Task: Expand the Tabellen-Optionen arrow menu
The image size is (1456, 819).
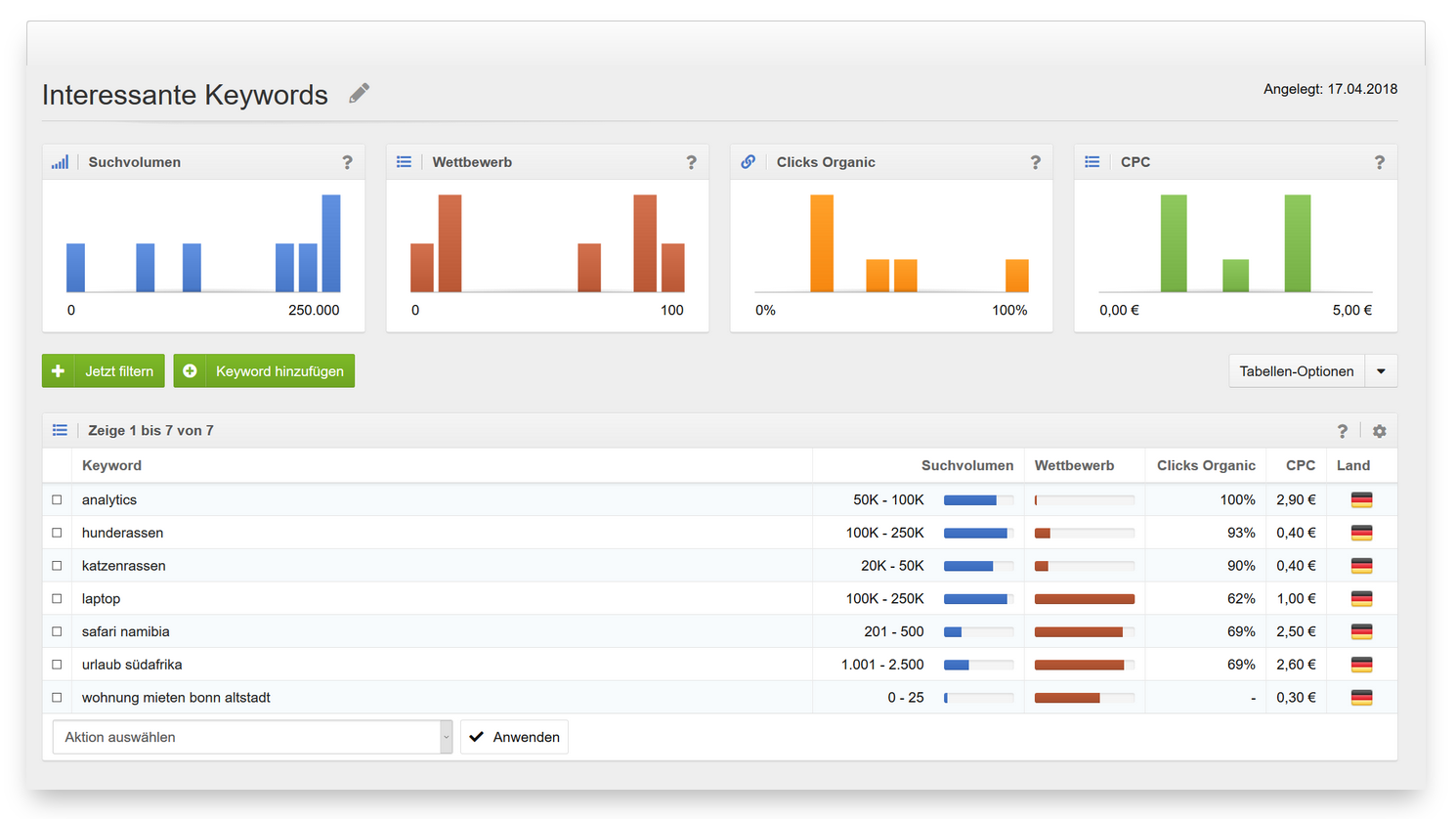Action: coord(1381,371)
